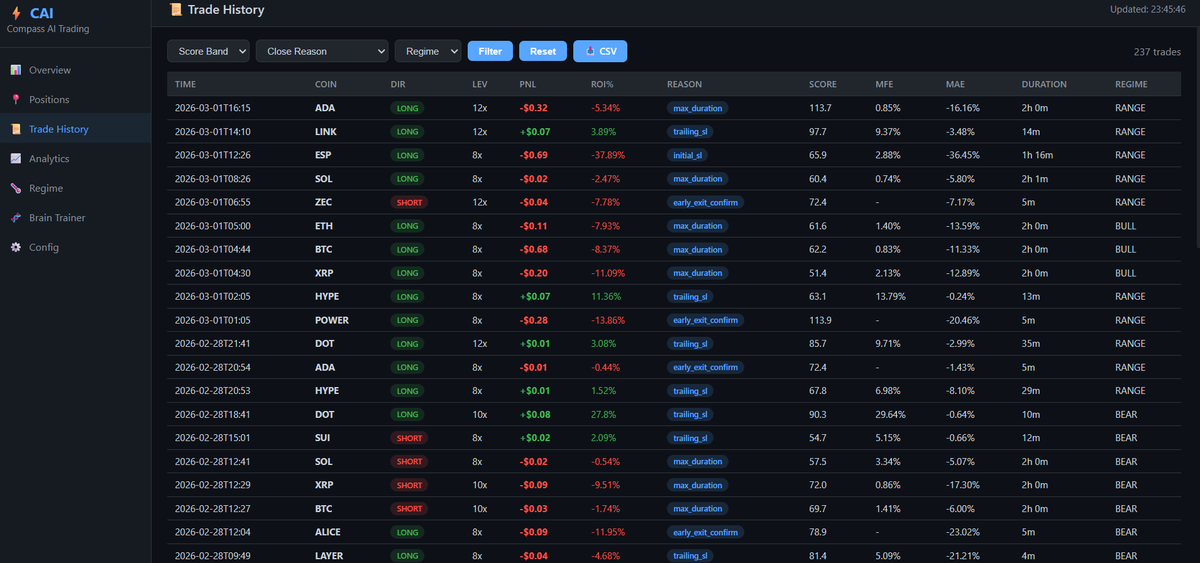Export trades with the CSV button
The image size is (1200, 563).
tap(600, 51)
